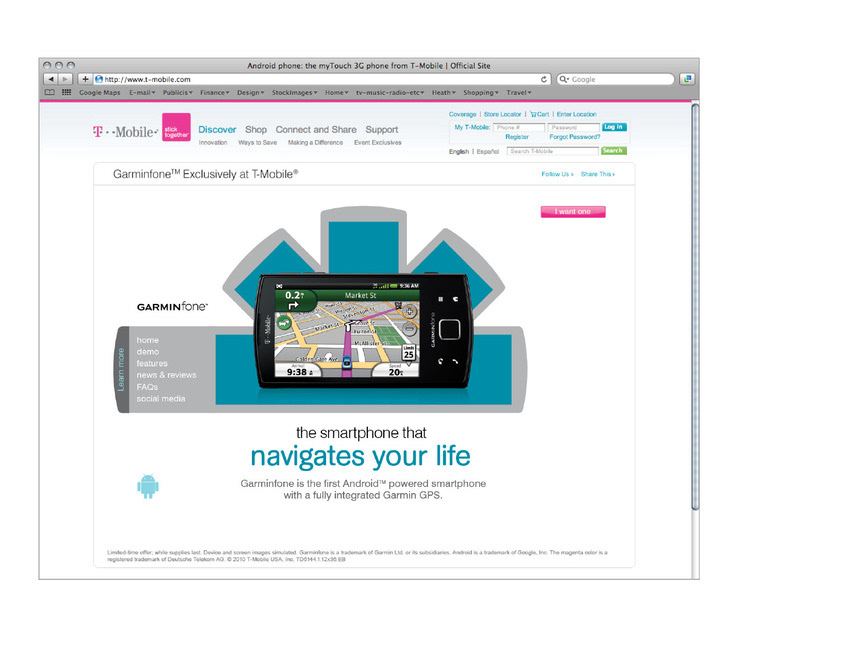Open Google Maps bookmark
Screen dimensions: 850x657
[x=100, y=93]
